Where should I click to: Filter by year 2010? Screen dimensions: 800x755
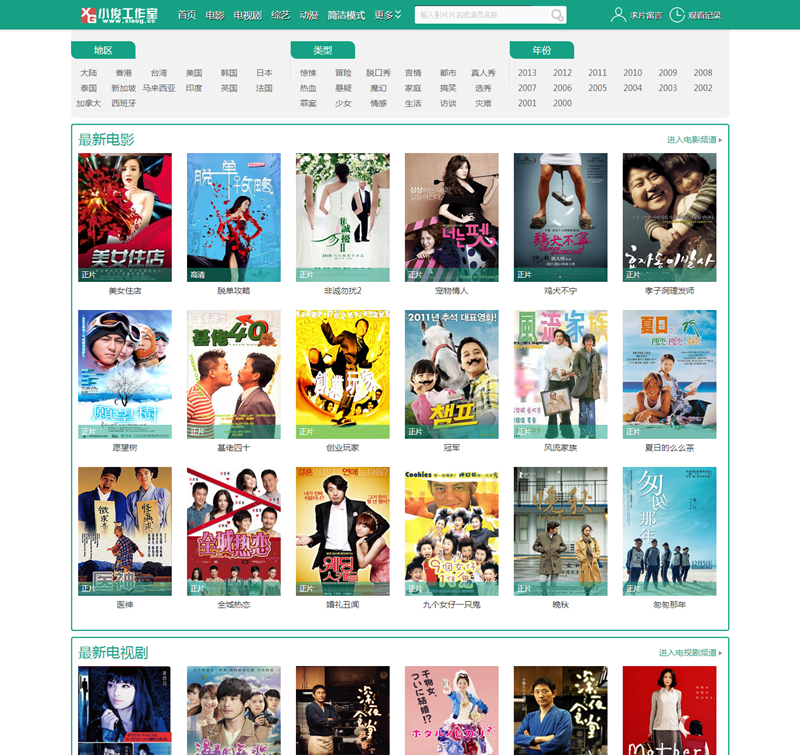click(x=633, y=73)
